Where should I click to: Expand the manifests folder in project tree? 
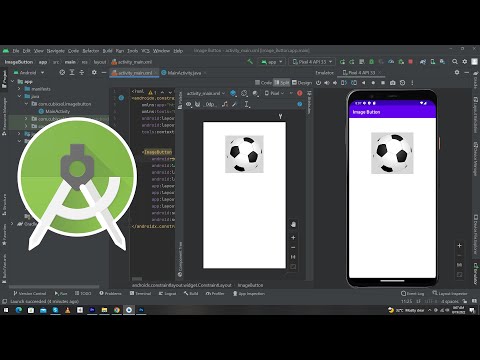click(x=19, y=89)
